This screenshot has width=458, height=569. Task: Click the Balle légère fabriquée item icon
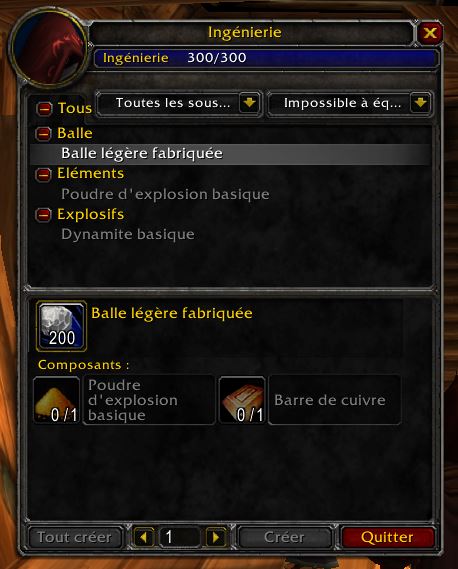61,326
